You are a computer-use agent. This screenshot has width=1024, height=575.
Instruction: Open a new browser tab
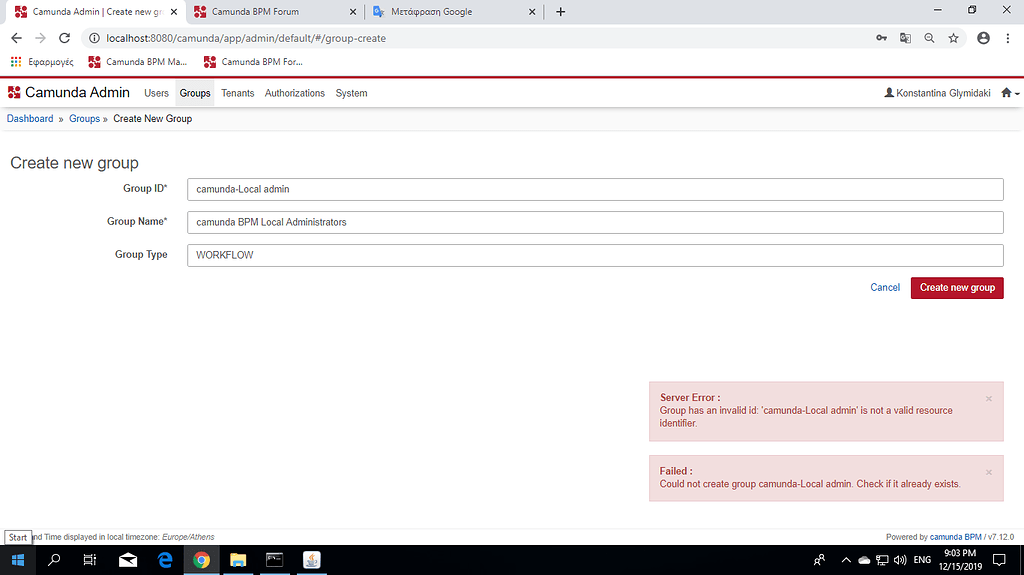click(560, 12)
